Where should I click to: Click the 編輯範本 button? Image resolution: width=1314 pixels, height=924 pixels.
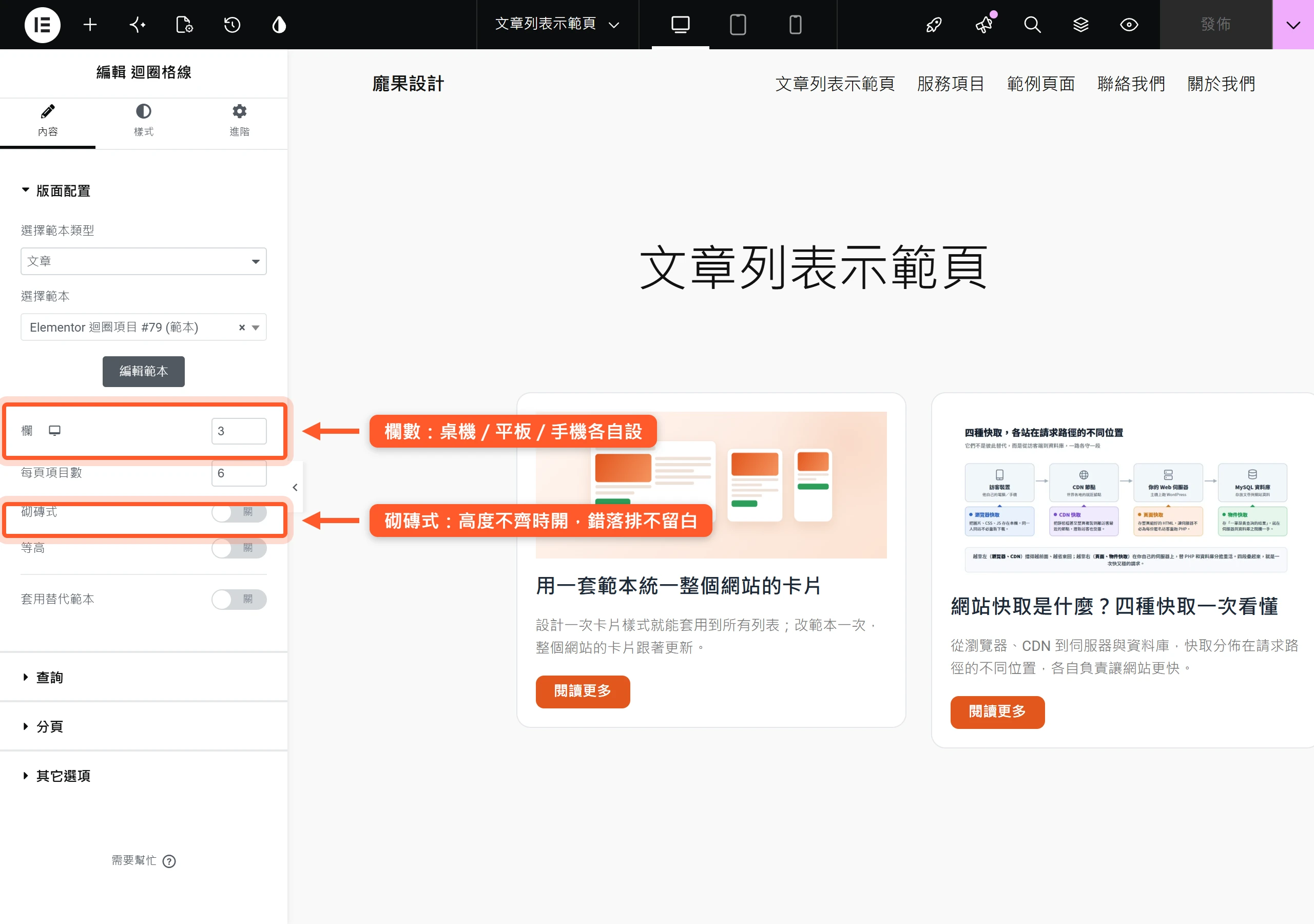(x=144, y=372)
